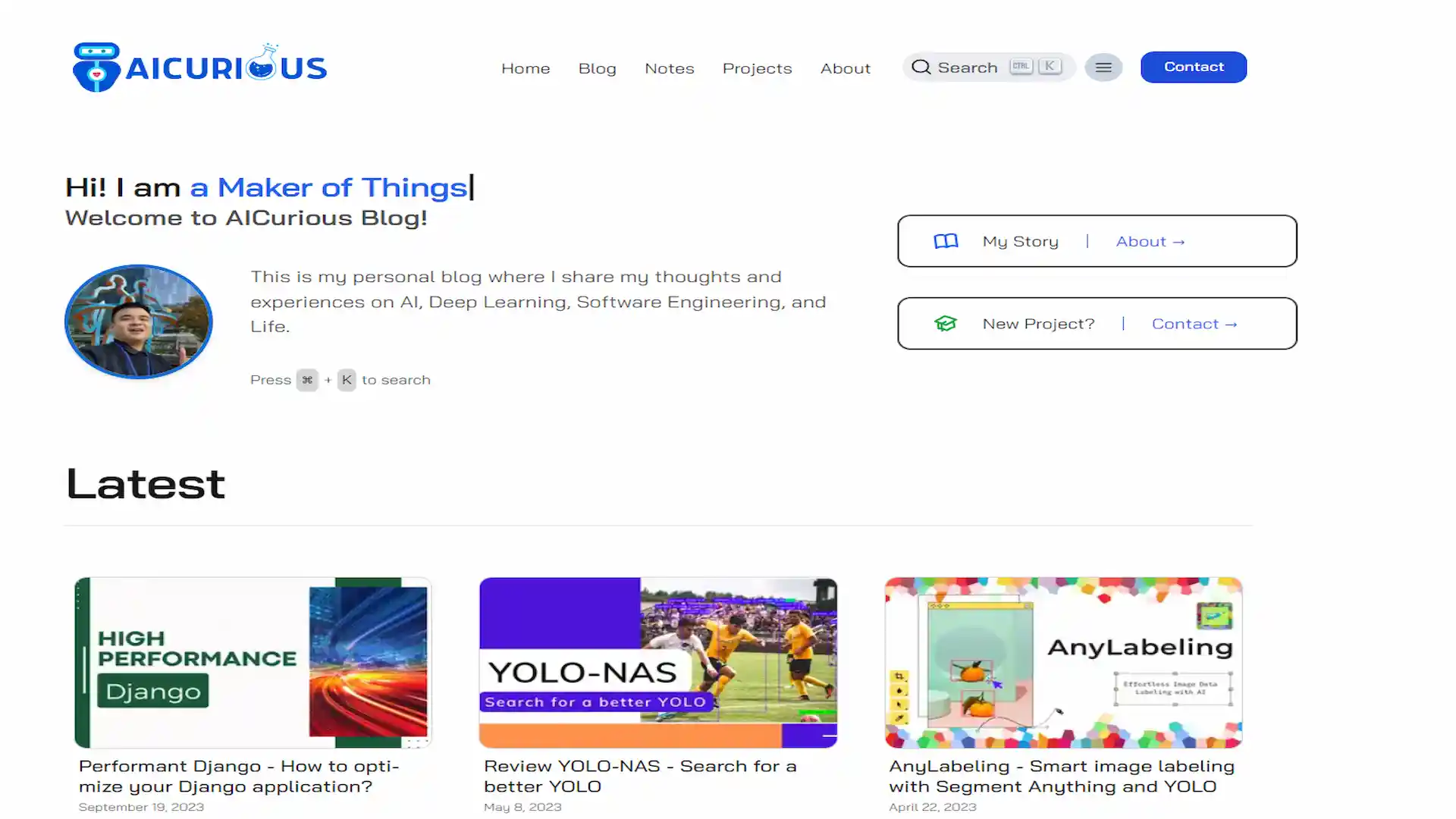The image size is (1456, 819).
Task: Follow the Contact arrow link in New Project card
Action: click(x=1195, y=324)
